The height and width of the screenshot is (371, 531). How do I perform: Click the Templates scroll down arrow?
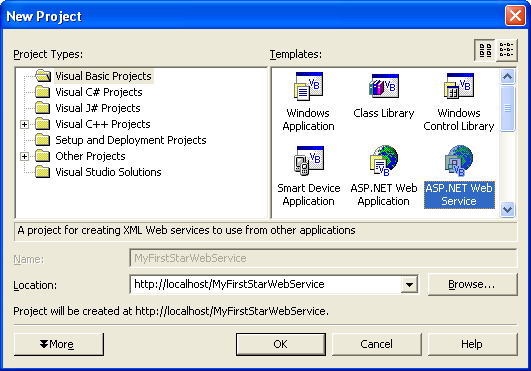507,210
